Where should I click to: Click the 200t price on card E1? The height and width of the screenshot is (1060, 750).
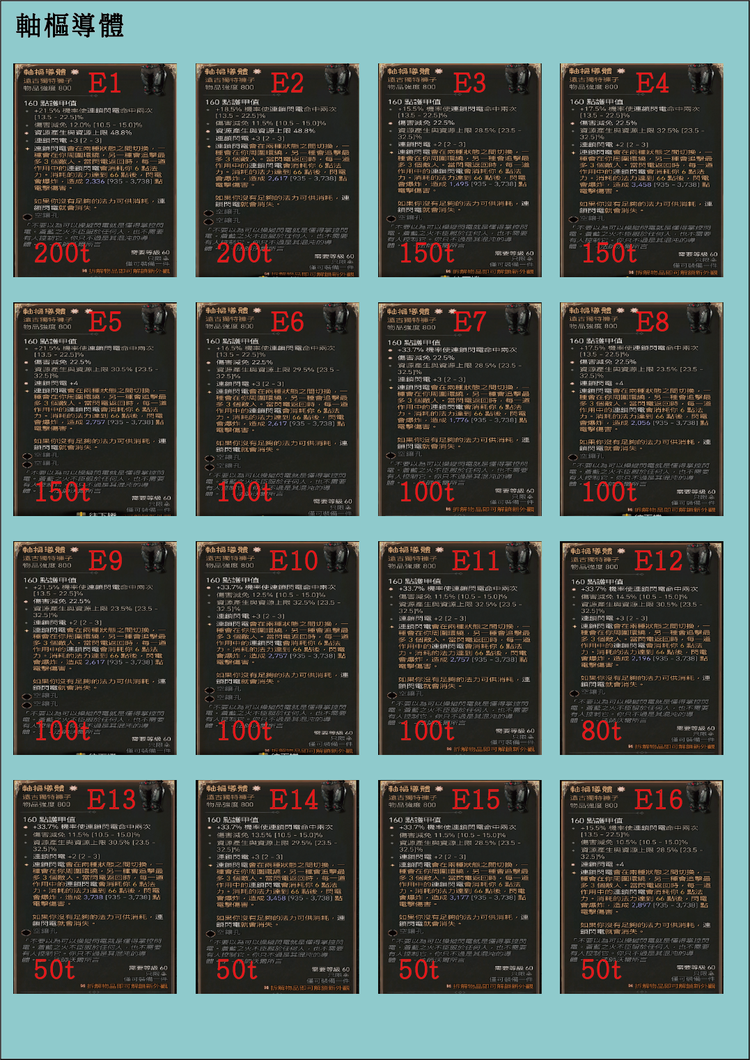[x=62, y=254]
